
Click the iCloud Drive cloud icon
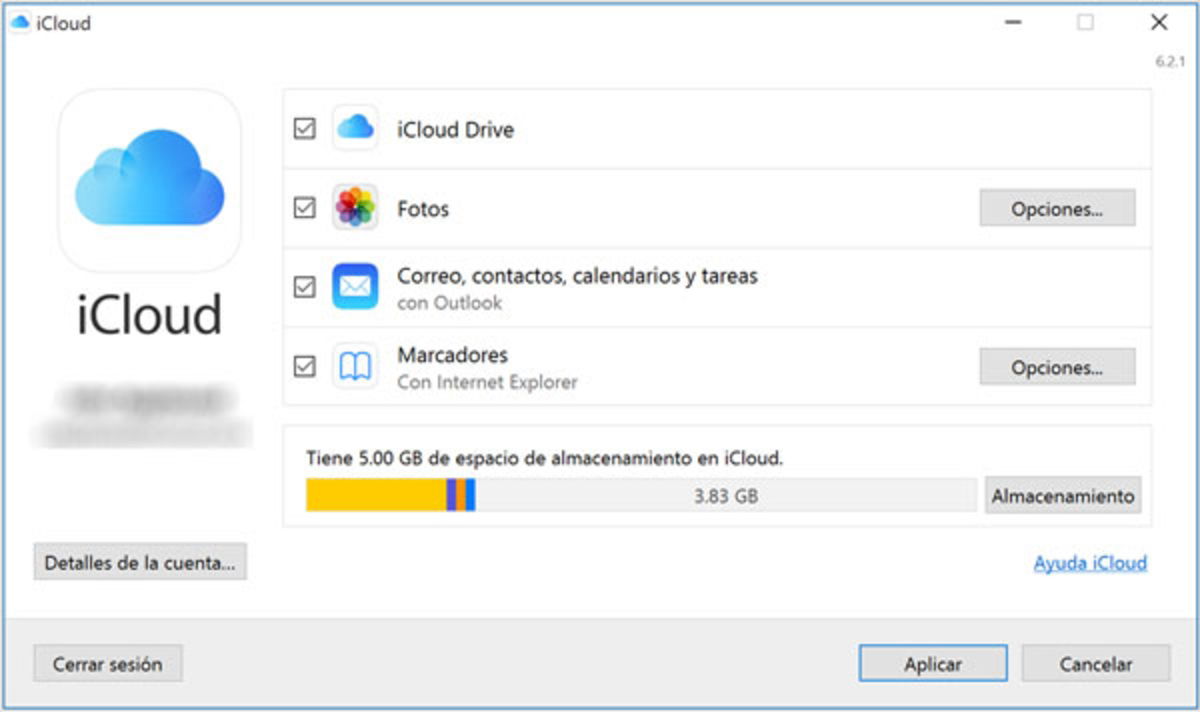tap(355, 129)
